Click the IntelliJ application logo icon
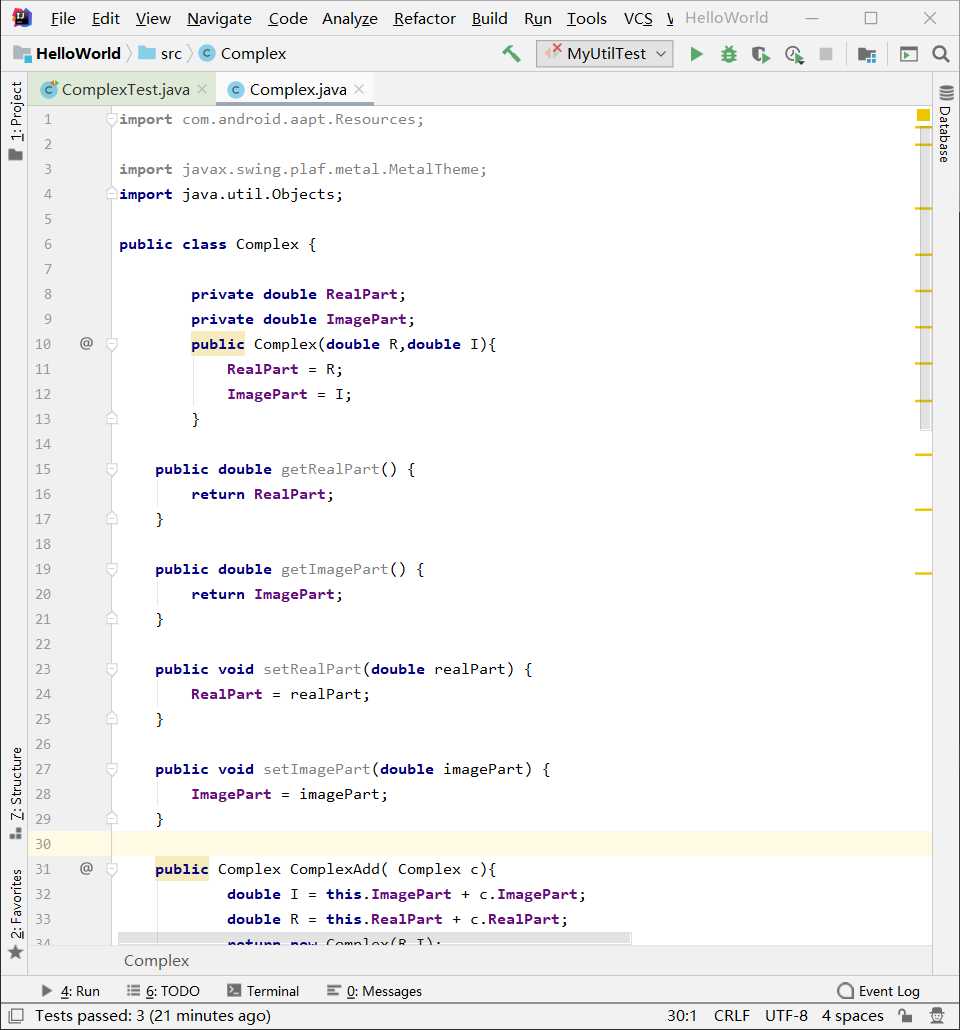 click(22, 18)
